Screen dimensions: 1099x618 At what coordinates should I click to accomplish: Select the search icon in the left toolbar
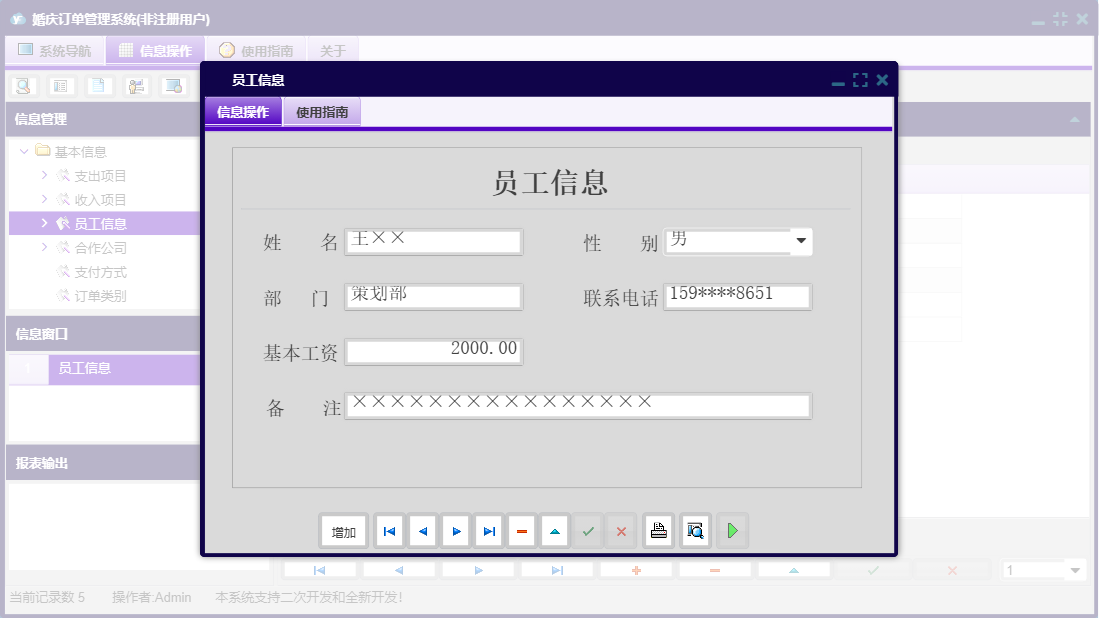tap(22, 86)
